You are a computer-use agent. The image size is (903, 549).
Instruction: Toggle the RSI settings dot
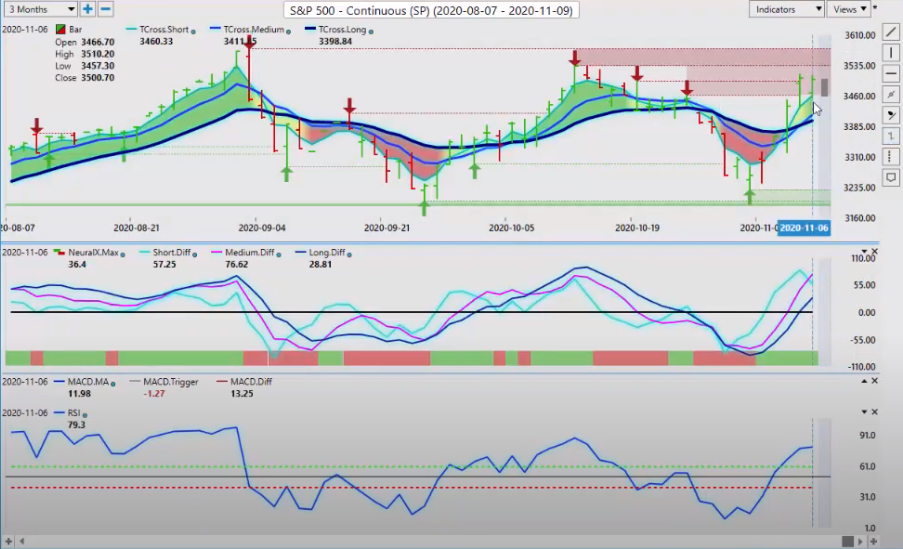85,414
